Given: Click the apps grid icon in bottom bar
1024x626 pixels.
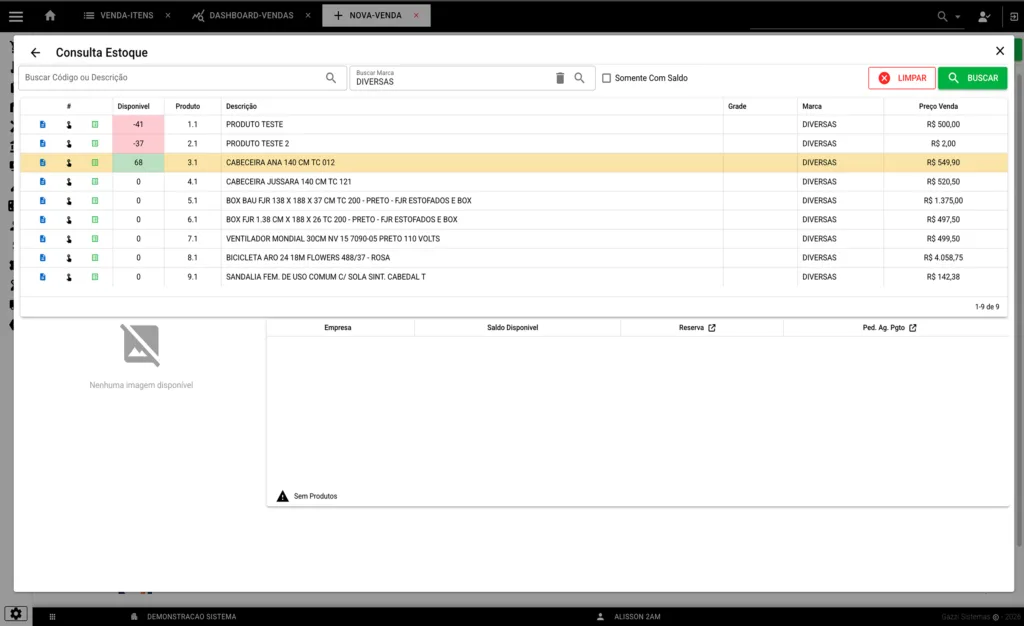Looking at the screenshot, I should click(x=51, y=615).
